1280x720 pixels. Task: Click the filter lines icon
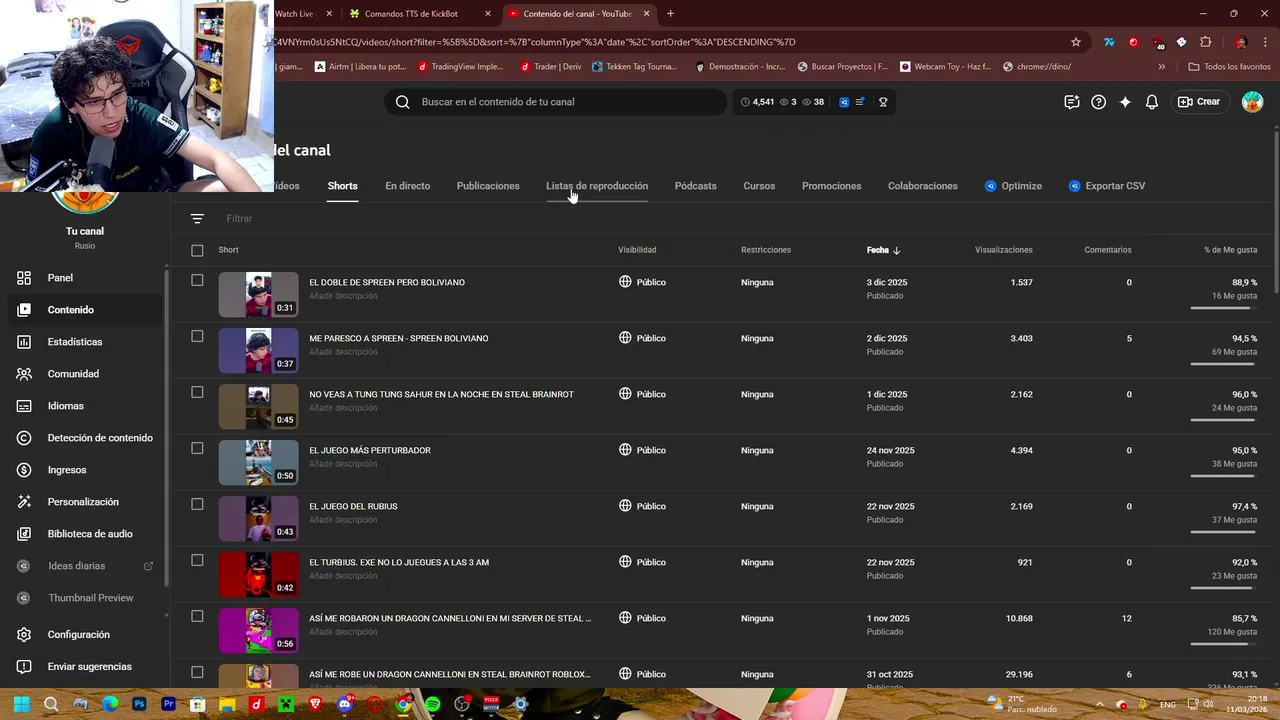pyautogui.click(x=197, y=218)
